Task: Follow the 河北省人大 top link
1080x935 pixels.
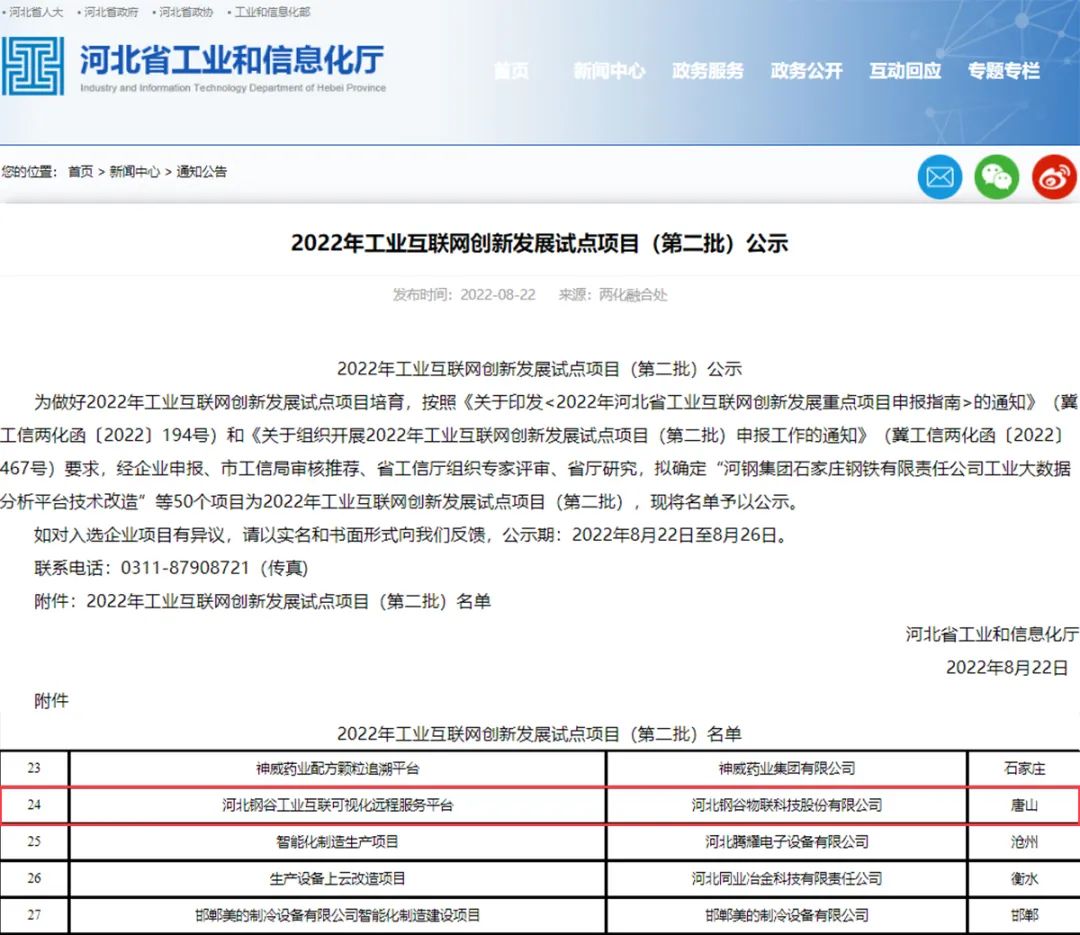Action: 36,12
